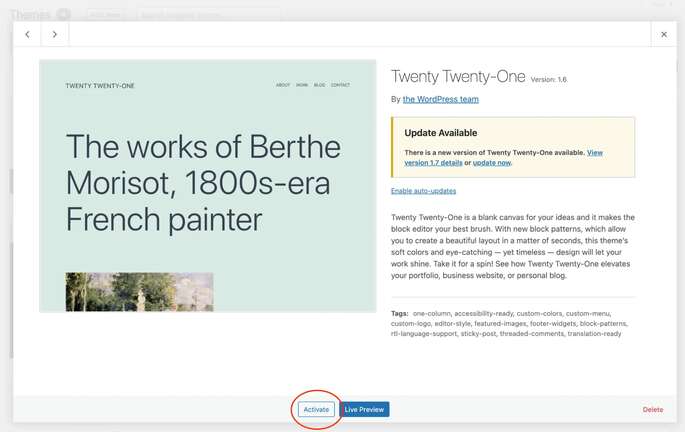Click the Tags label text
Screen dimensions: 685x432
click(399, 313)
